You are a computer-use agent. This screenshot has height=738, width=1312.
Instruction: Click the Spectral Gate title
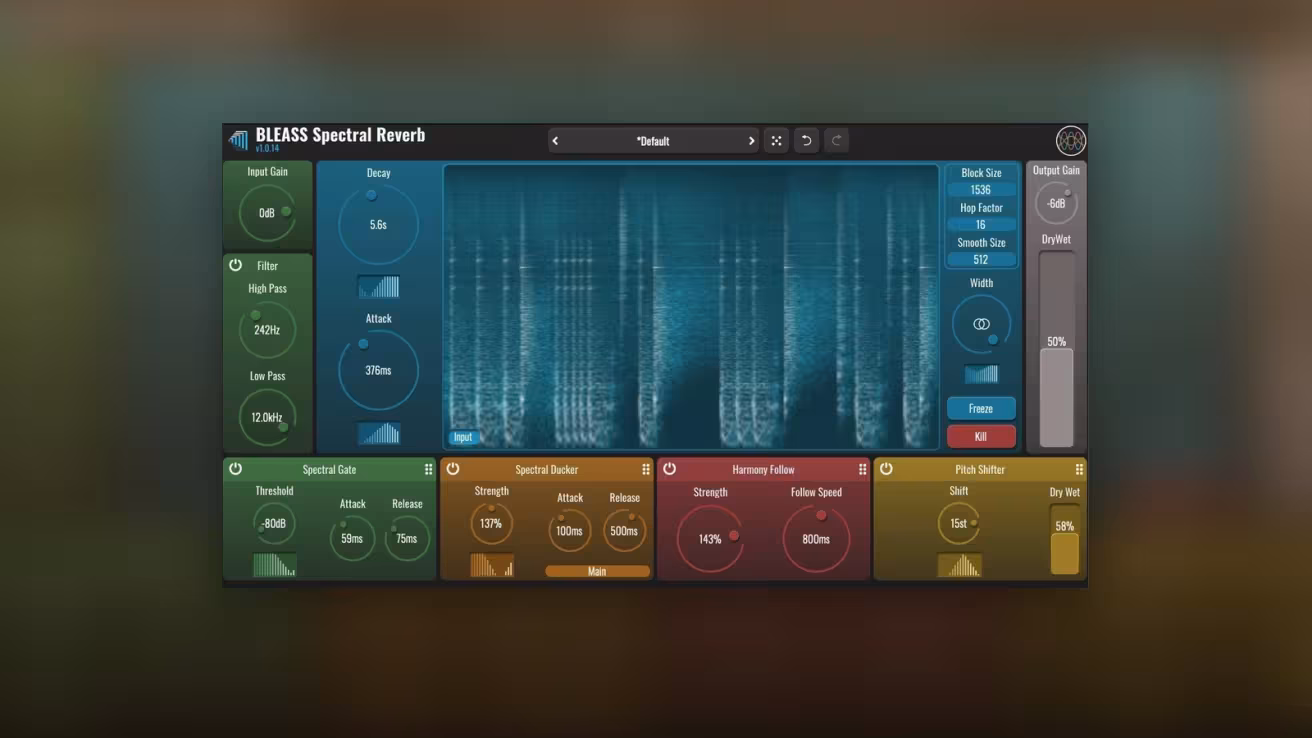click(x=329, y=469)
